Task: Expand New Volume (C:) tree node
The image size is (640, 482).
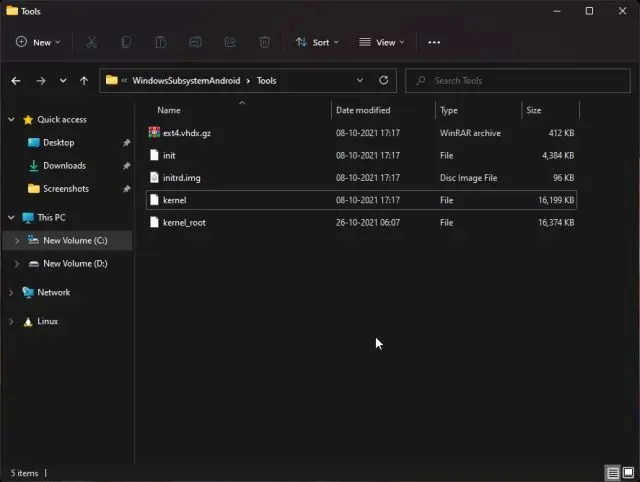Action: [16, 240]
